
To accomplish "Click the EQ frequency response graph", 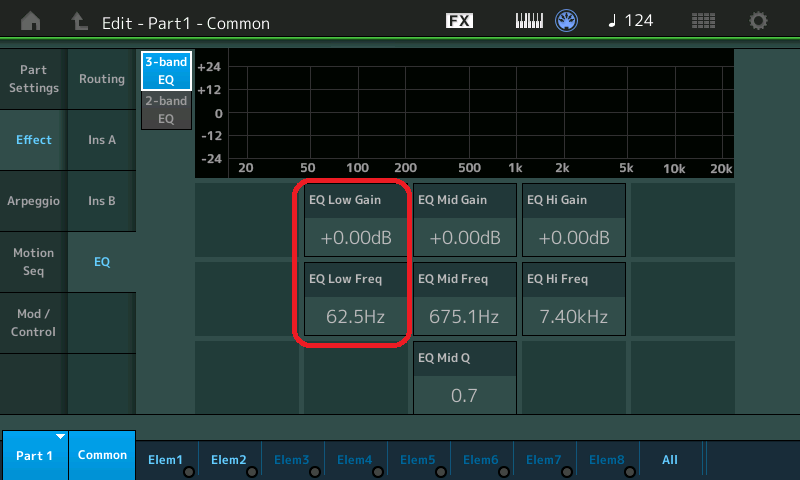I will (464, 113).
